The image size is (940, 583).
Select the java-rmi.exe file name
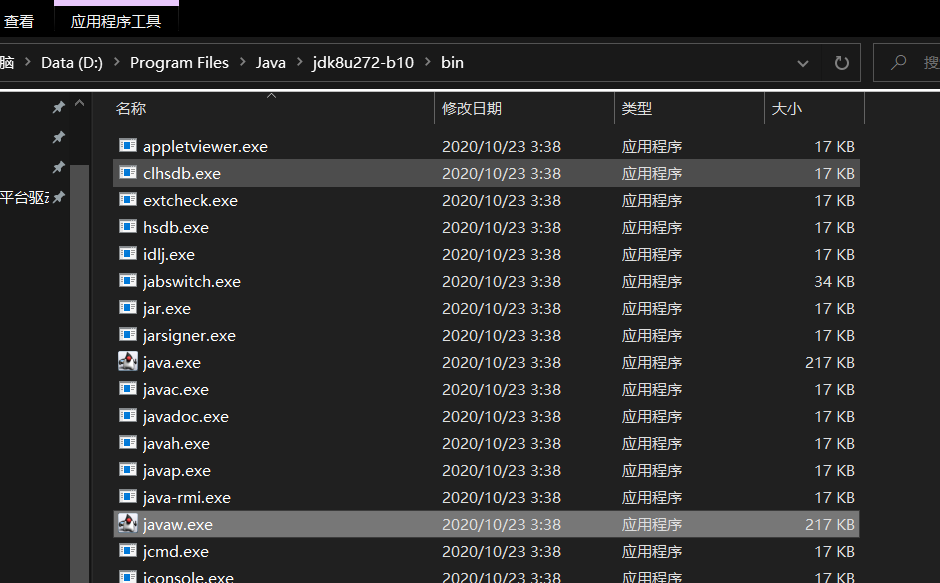tap(186, 497)
